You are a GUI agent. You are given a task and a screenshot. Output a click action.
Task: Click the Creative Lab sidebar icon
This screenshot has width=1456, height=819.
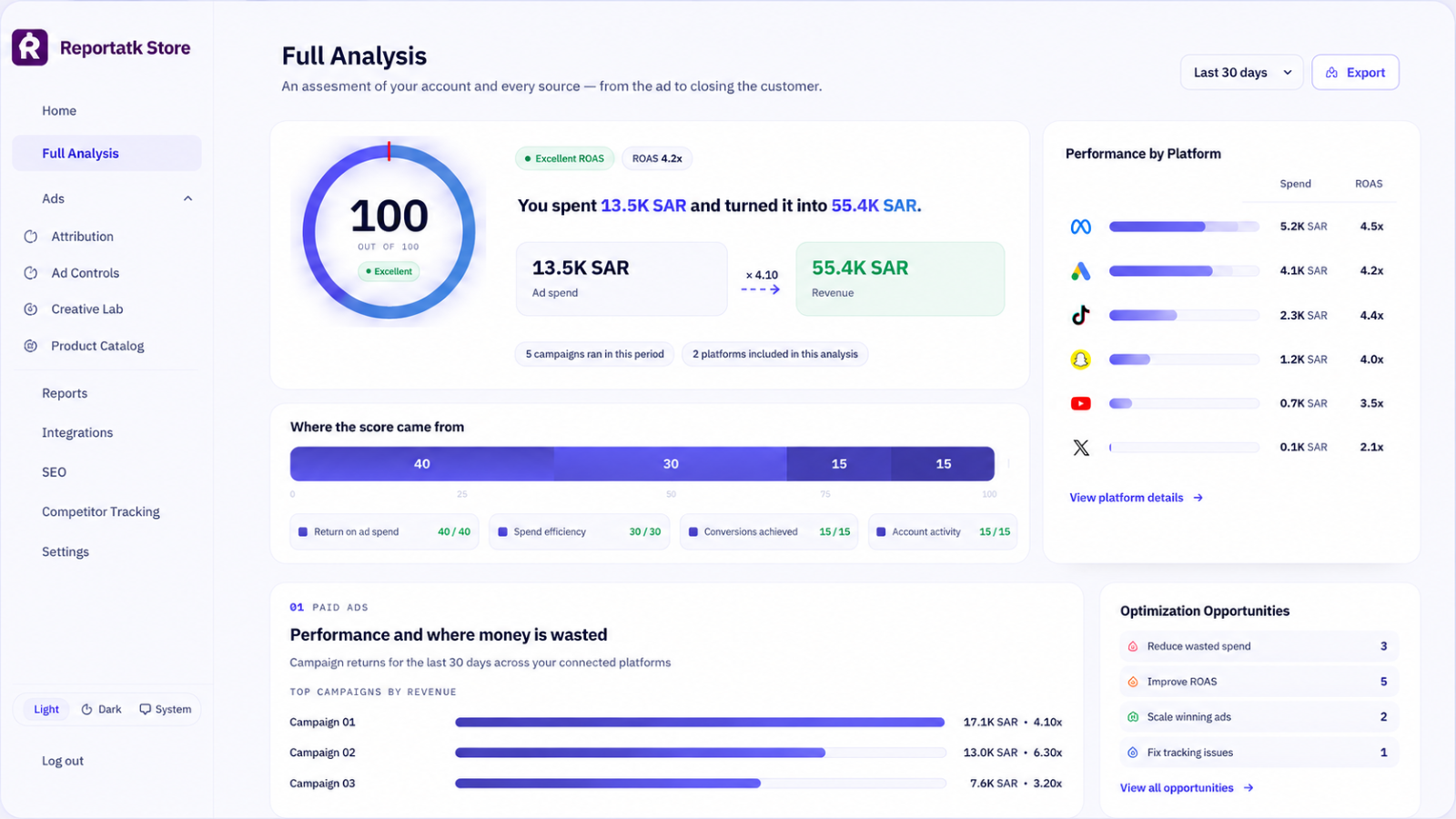(x=31, y=309)
